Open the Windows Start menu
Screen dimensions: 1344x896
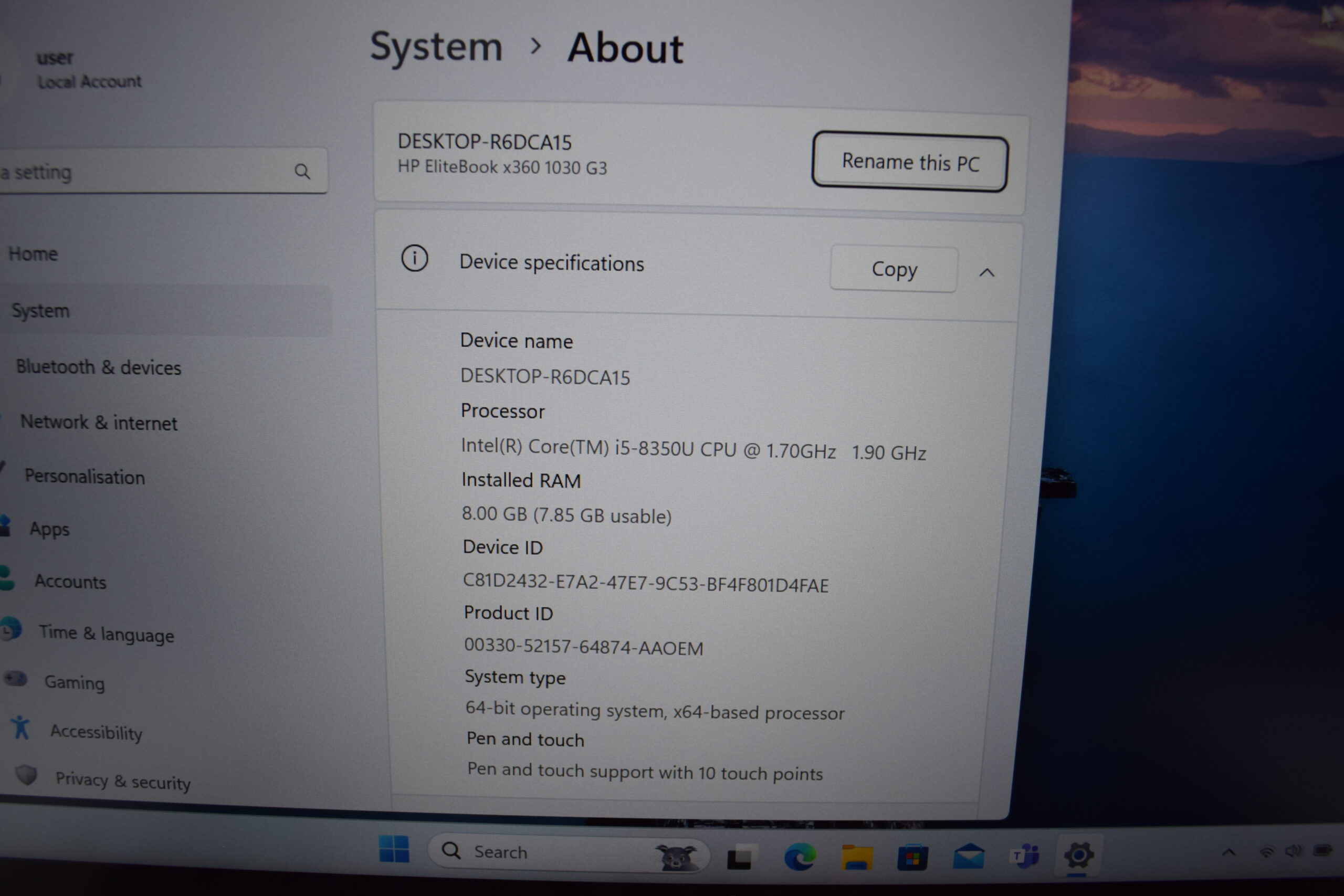click(x=394, y=849)
